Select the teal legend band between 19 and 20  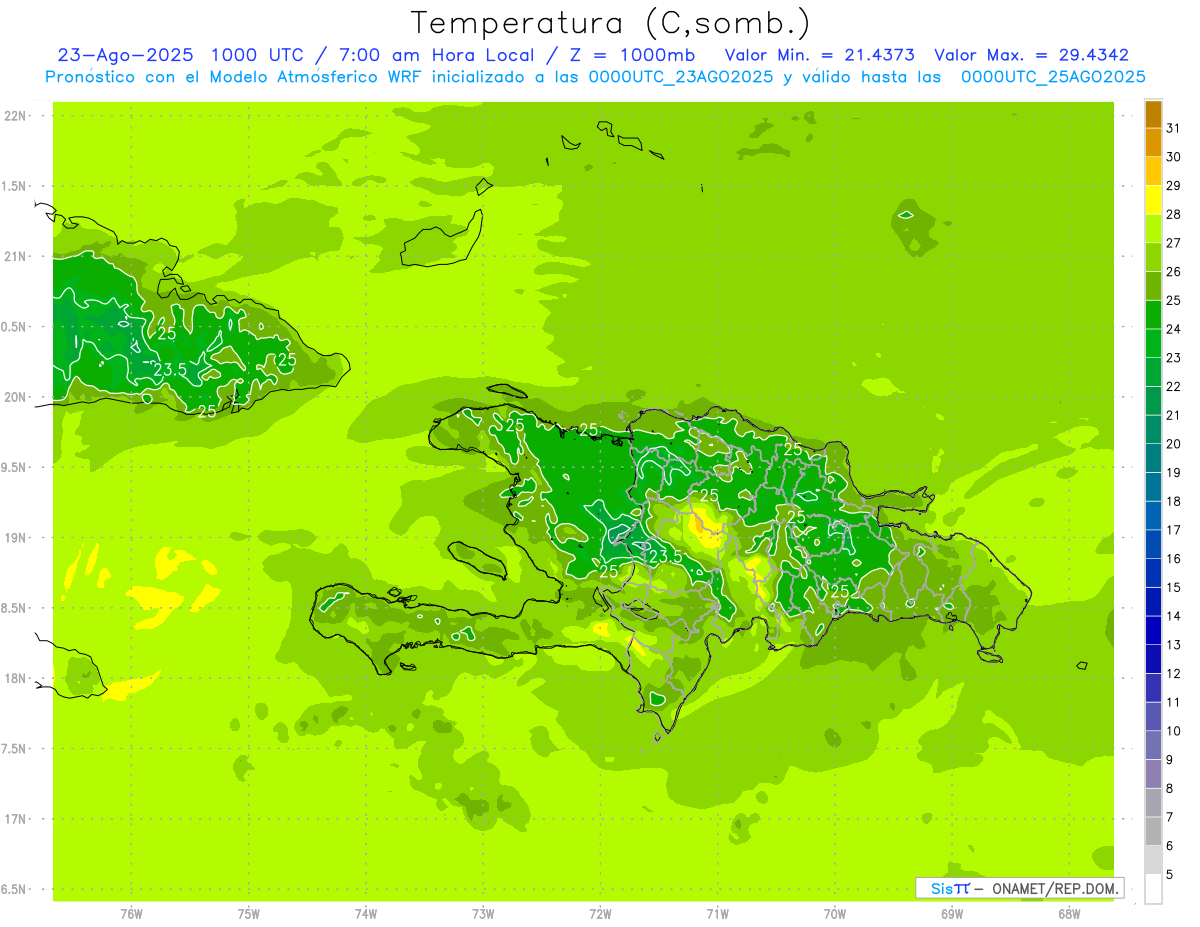(1153, 459)
